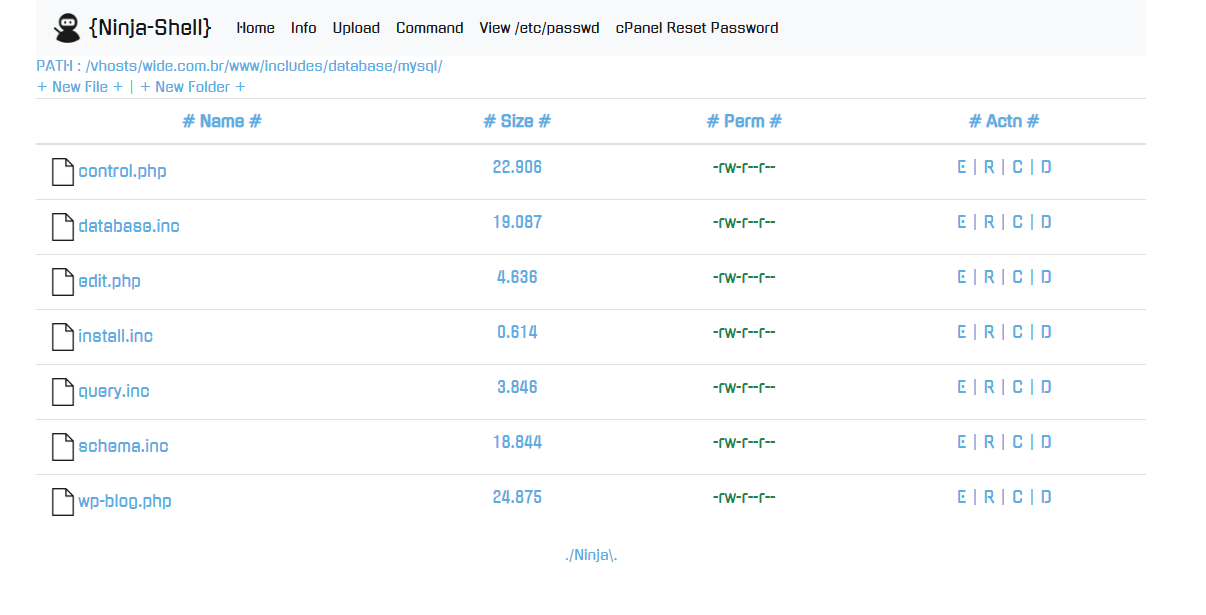Click the C action for query.inc
The image size is (1206, 615).
1017,387
